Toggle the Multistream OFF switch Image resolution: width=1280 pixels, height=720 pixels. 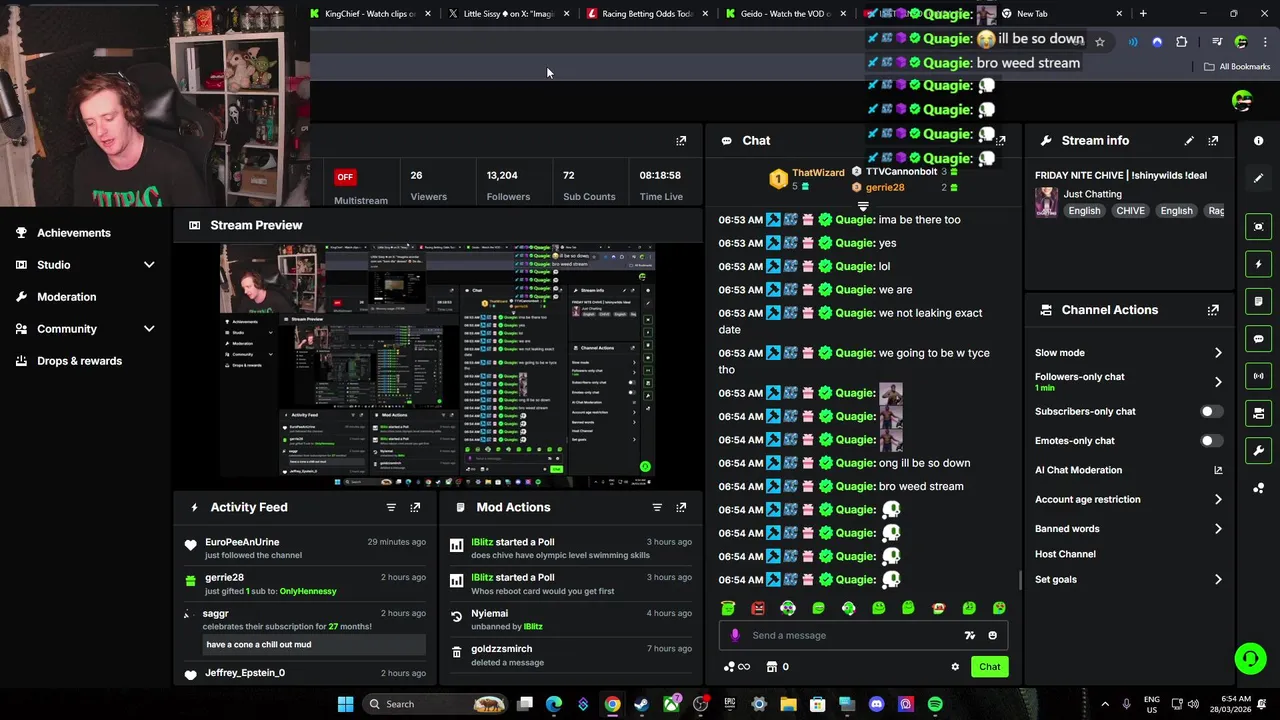tap(345, 177)
